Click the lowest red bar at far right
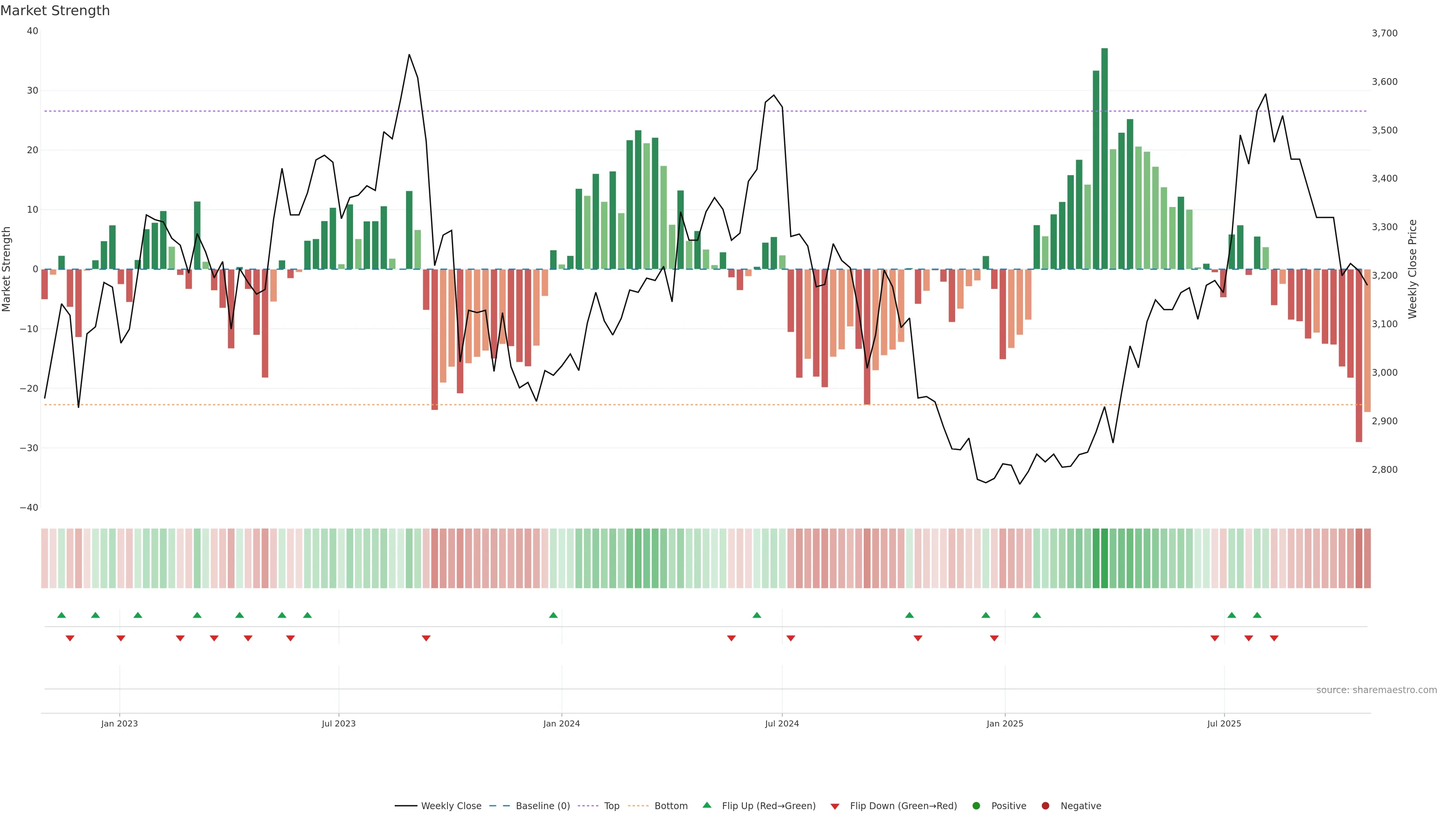The width and height of the screenshot is (1456, 819). click(1359, 356)
